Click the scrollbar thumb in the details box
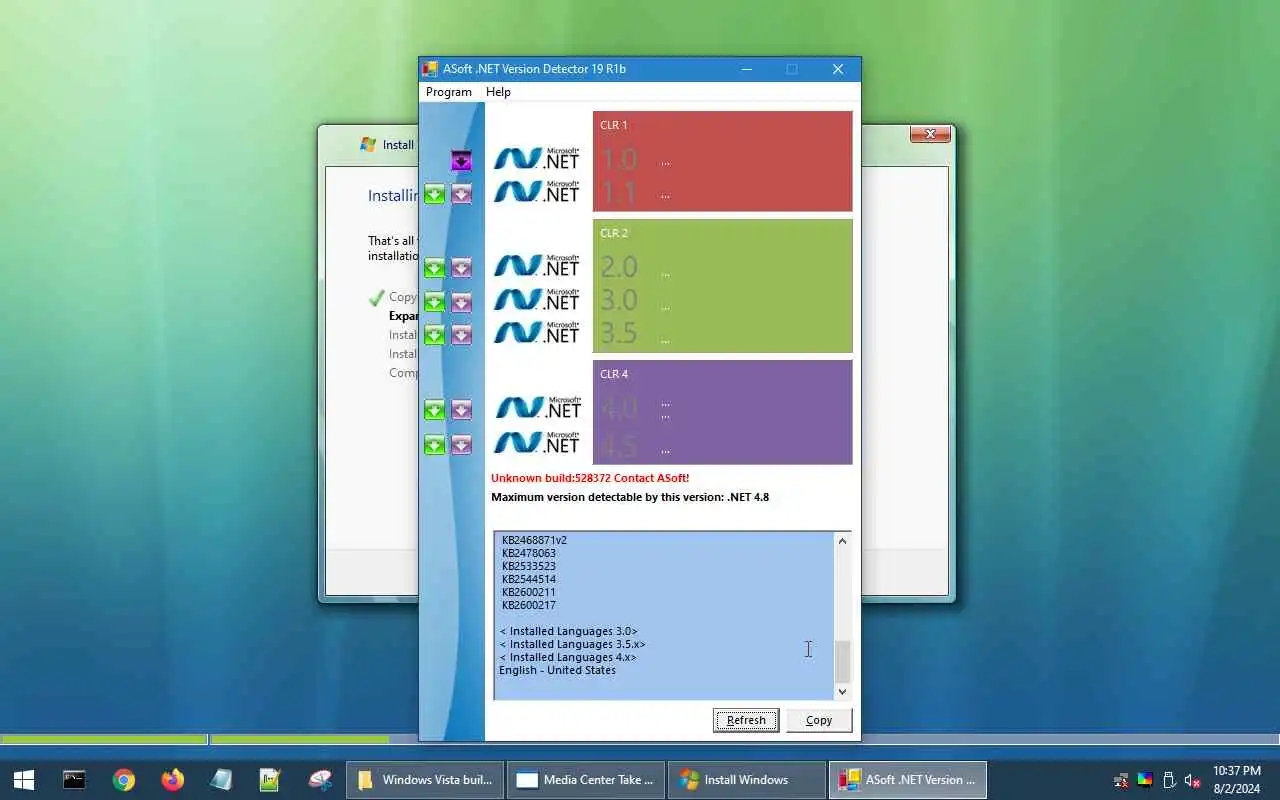Image resolution: width=1280 pixels, height=800 pixels. coord(842,660)
